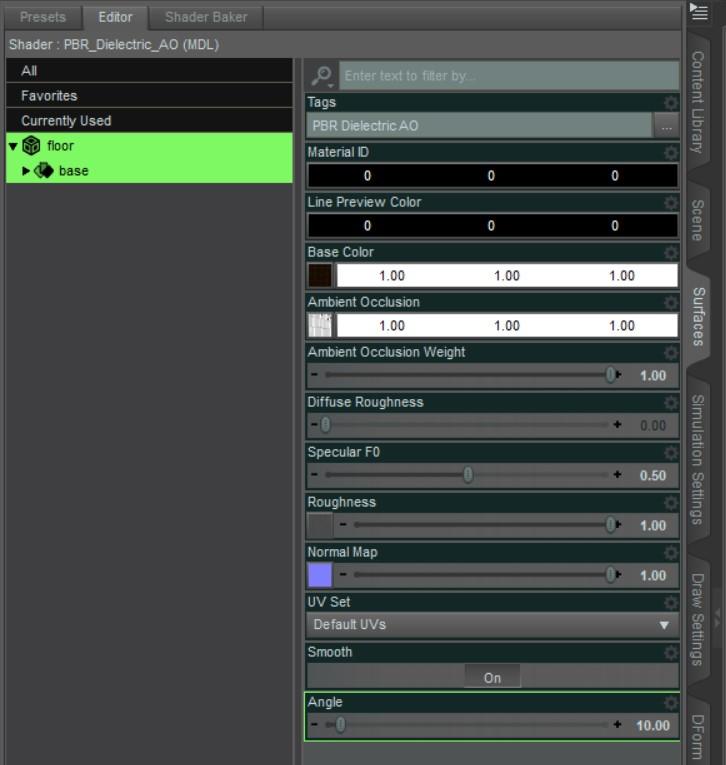Open the Diffuse Roughness gear settings
This screenshot has height=765, width=726.
pyautogui.click(x=671, y=403)
